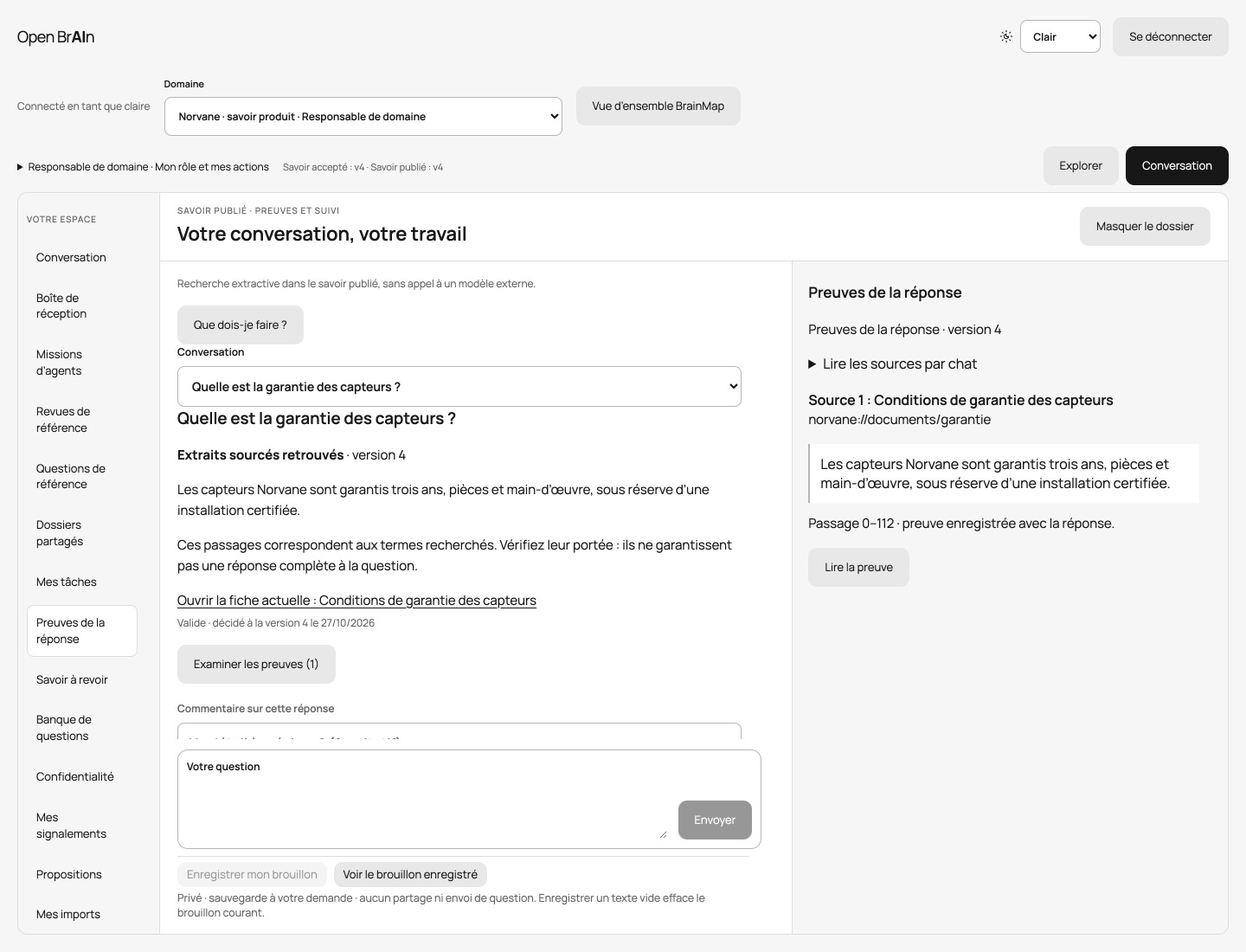Image resolution: width=1246 pixels, height=952 pixels.
Task: Open Mes signalements
Action: click(x=82, y=826)
